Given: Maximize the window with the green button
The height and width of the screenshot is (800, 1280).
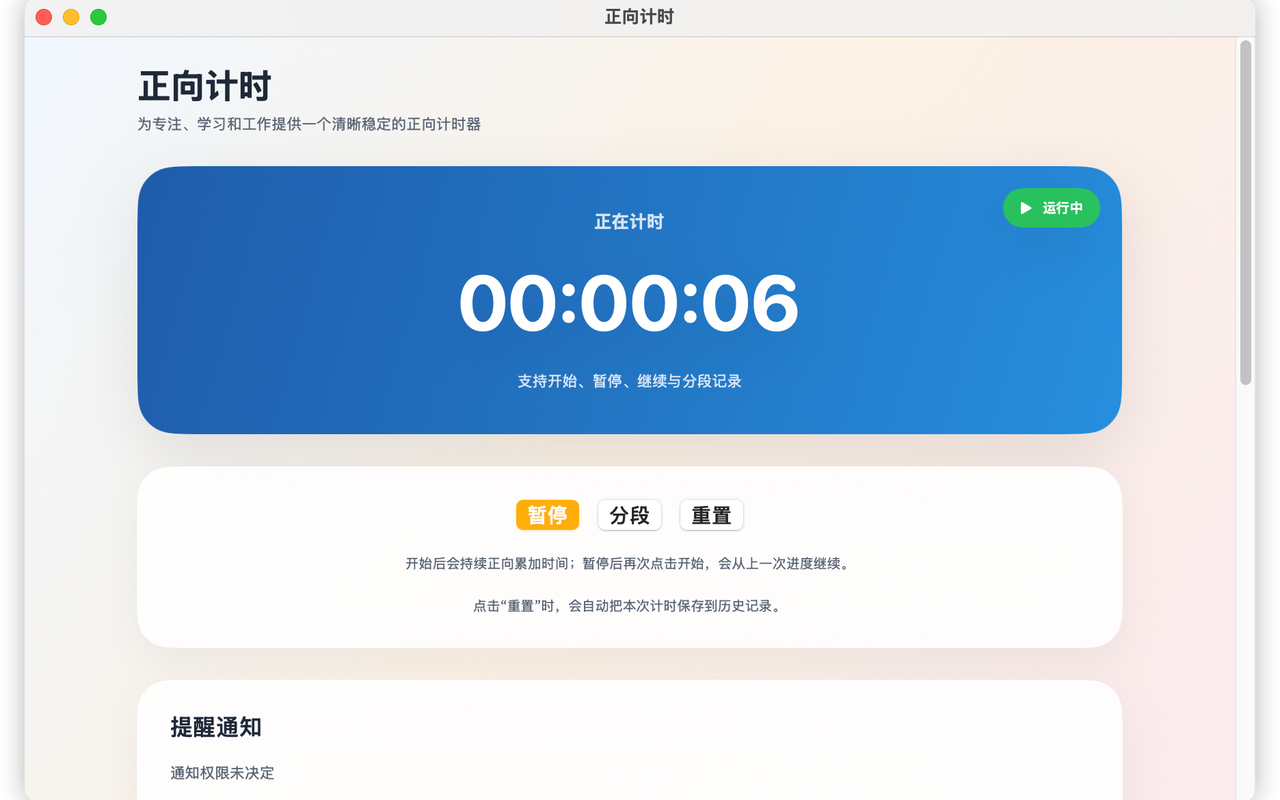Looking at the screenshot, I should coord(98,17).
